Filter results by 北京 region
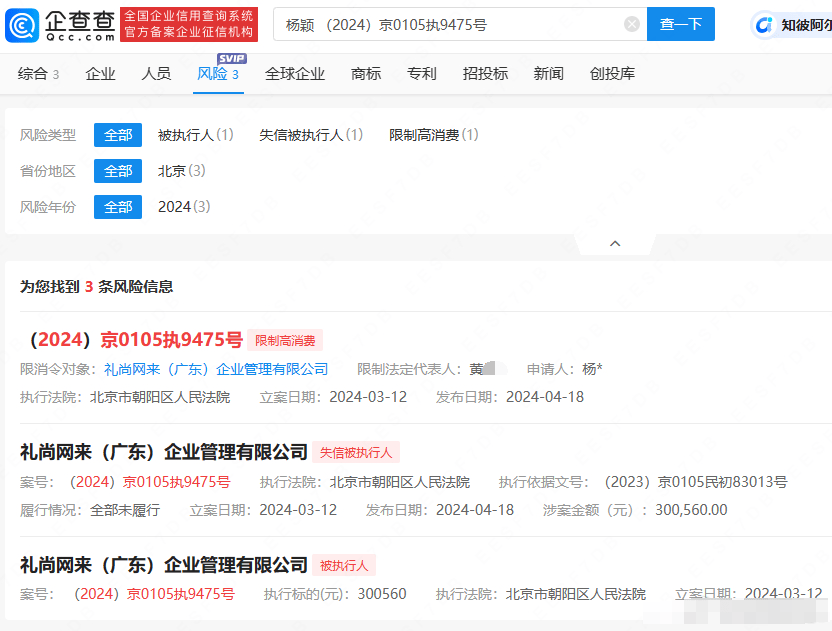832x631 pixels. click(181, 171)
